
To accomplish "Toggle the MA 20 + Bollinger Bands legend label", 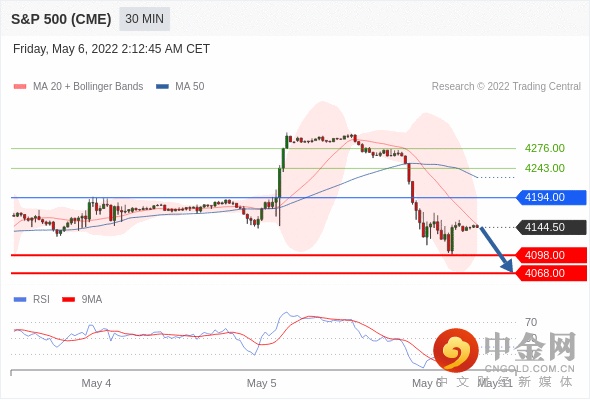I will [88, 87].
